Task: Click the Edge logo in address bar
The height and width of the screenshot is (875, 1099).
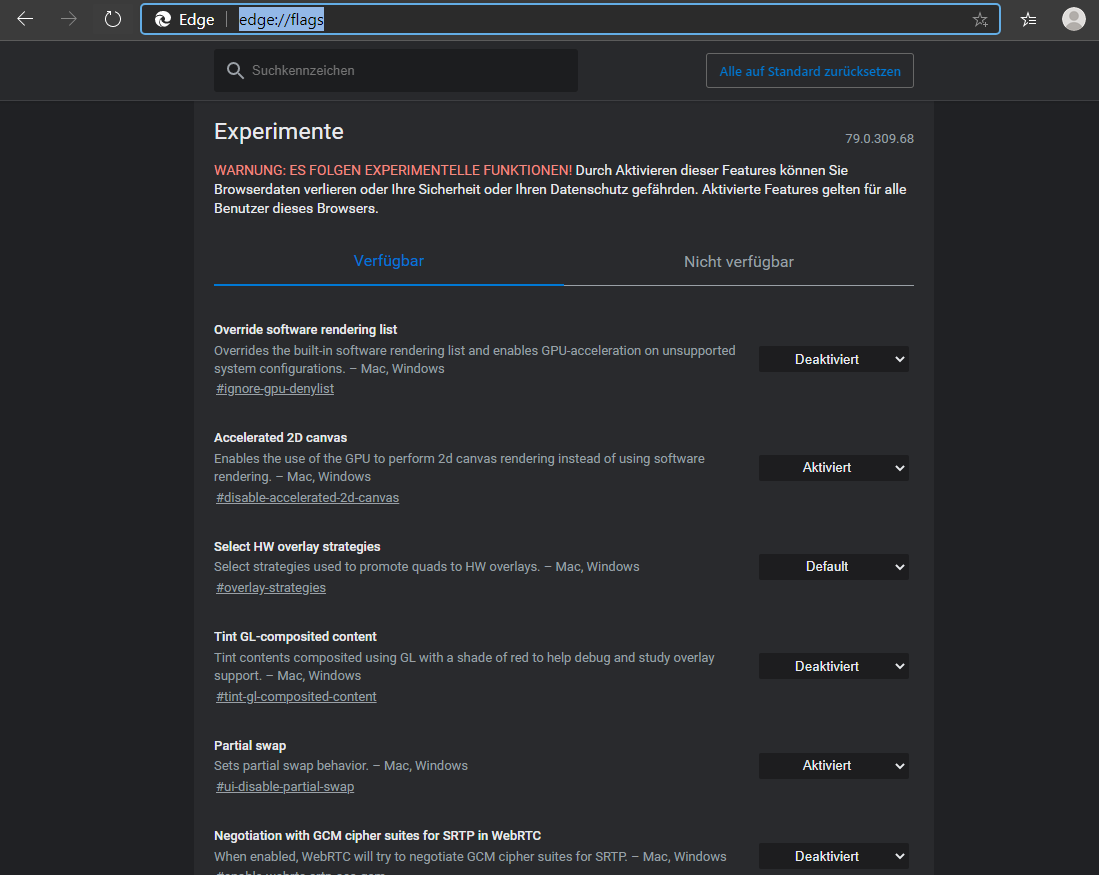Action: coord(163,20)
